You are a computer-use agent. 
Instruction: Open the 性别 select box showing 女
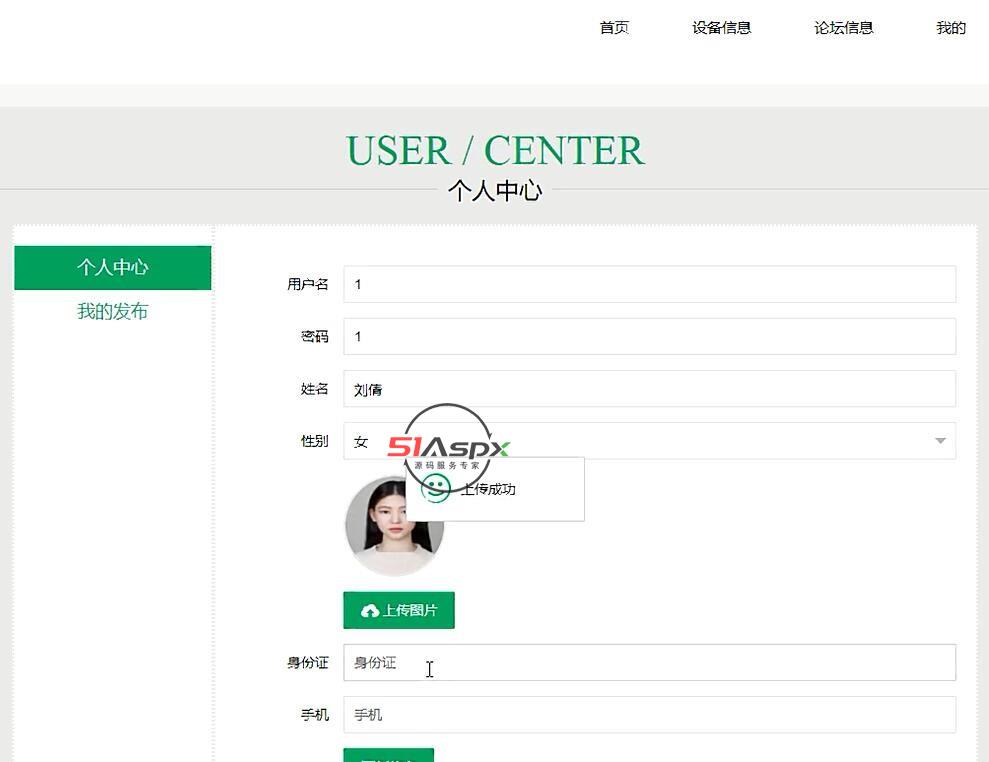pyautogui.click(x=648, y=441)
